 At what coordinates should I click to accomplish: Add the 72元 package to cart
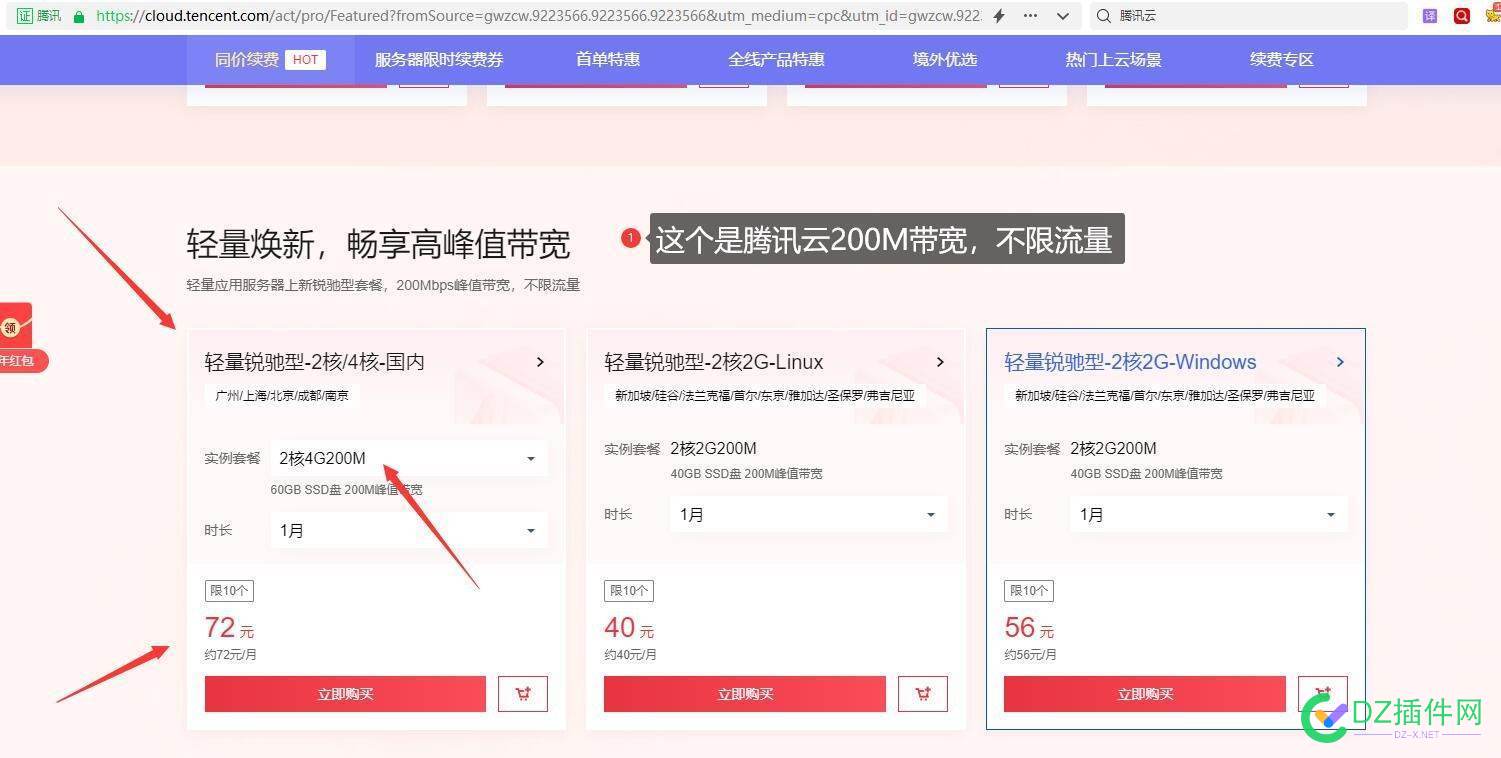click(x=523, y=694)
